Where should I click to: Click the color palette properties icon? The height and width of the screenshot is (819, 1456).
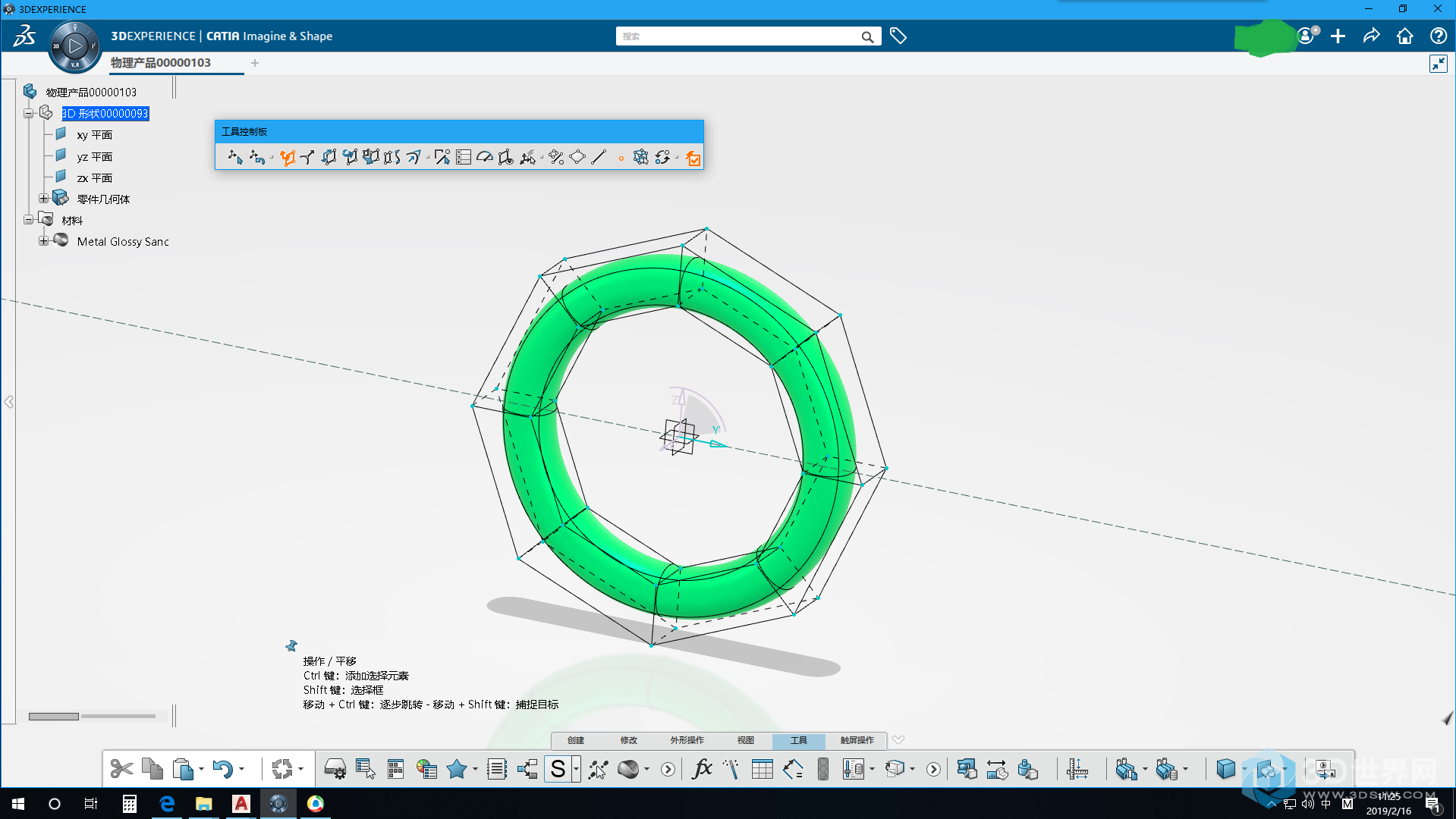(x=427, y=769)
